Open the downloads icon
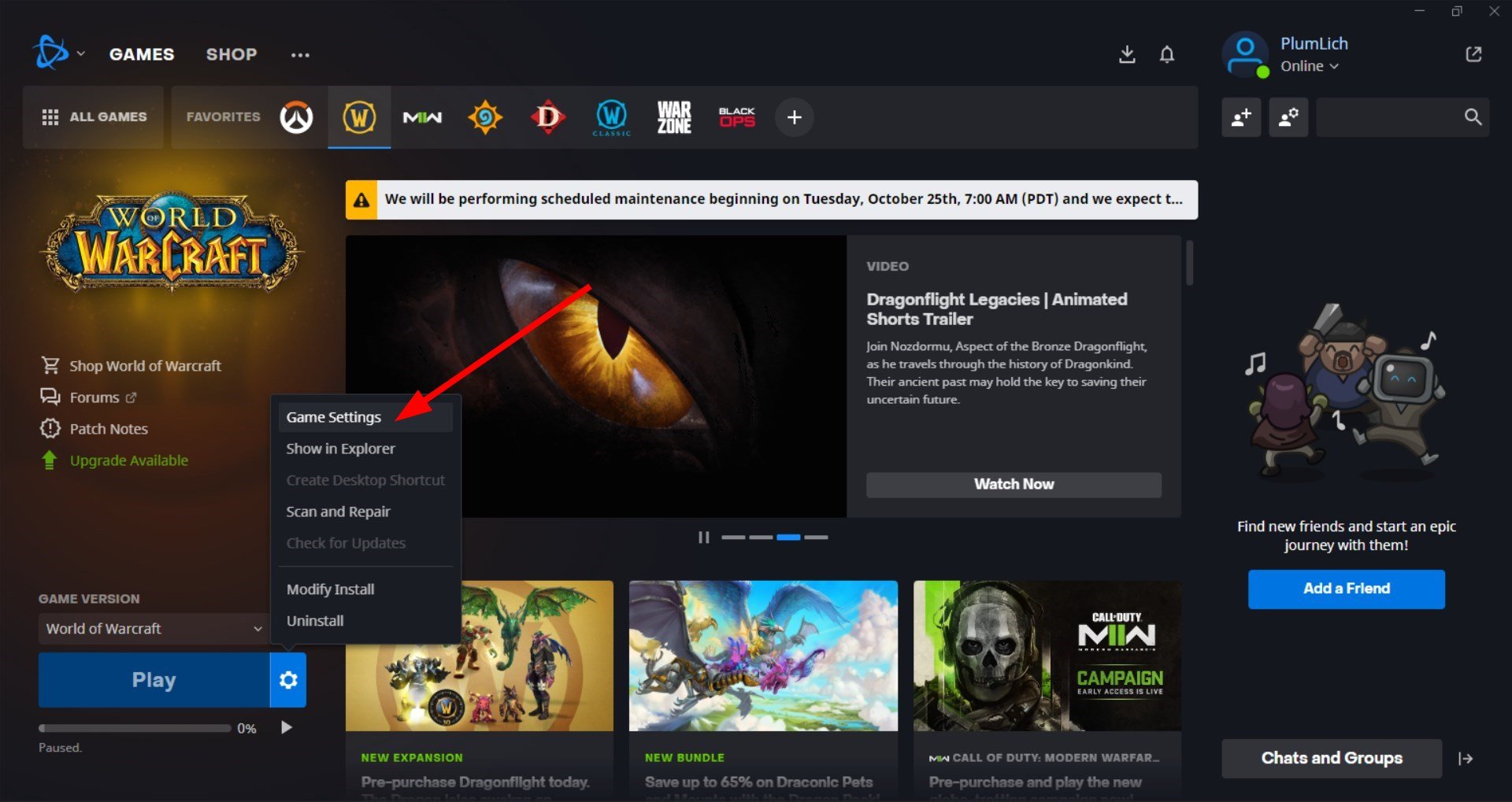 coord(1127,54)
